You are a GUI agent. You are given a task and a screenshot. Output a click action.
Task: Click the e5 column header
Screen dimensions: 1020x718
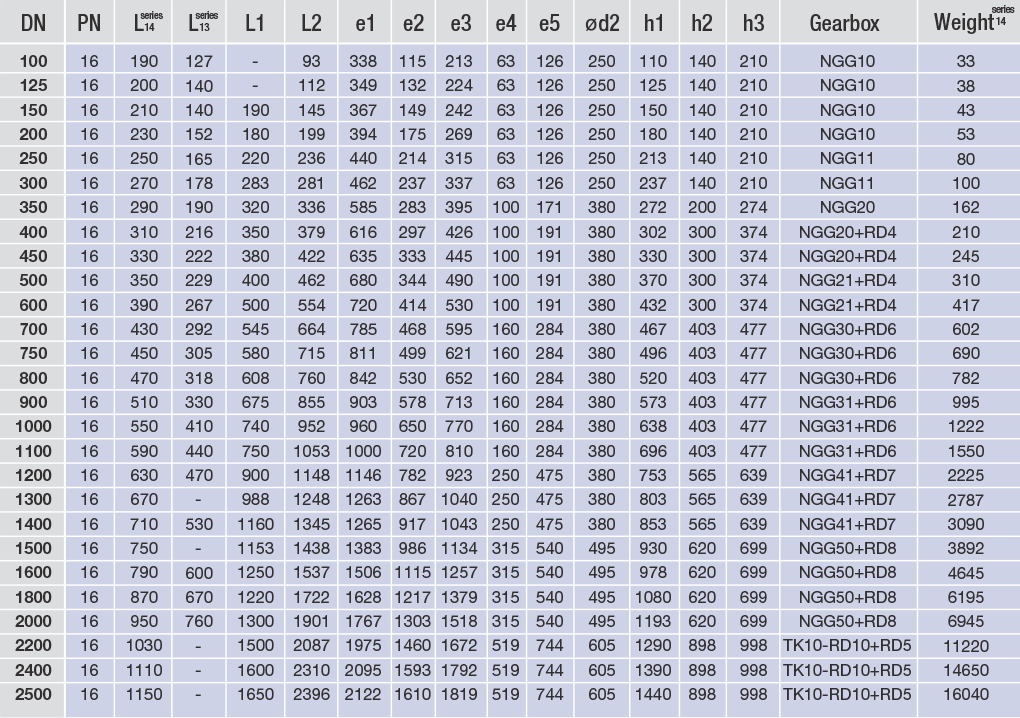(x=549, y=23)
